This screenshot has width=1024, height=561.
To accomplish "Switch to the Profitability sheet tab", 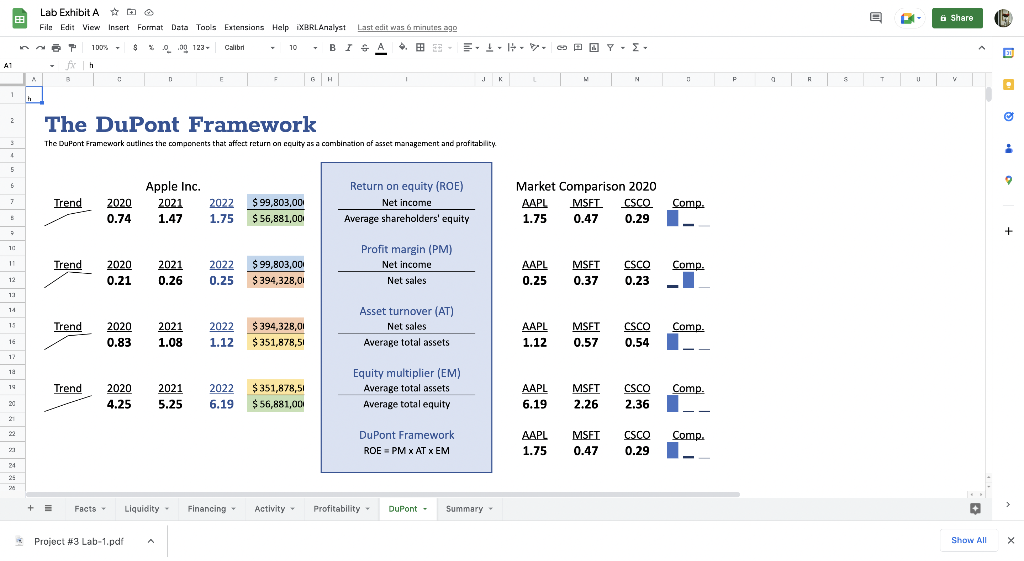I will [342, 509].
